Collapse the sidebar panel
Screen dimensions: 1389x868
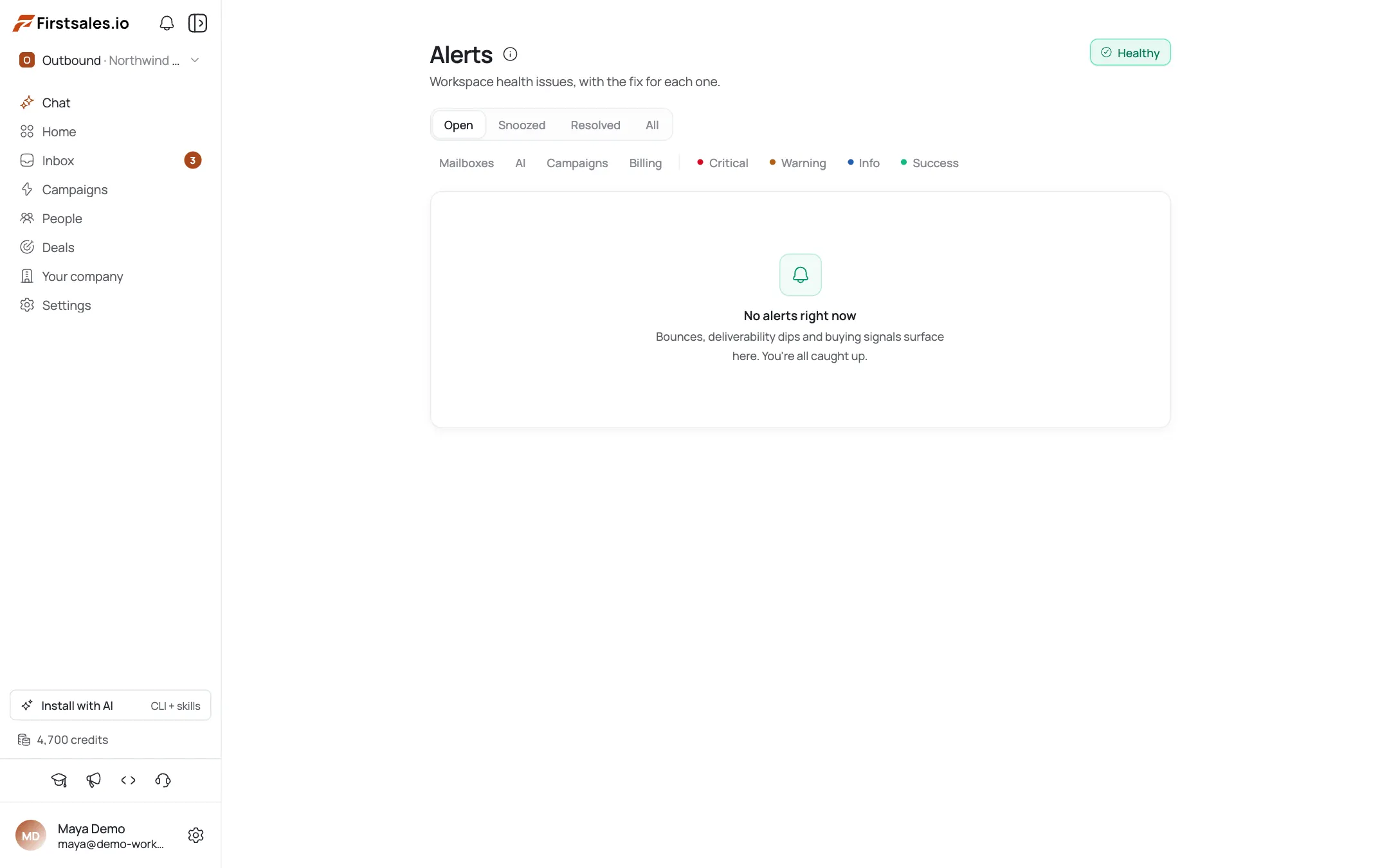pos(197,23)
